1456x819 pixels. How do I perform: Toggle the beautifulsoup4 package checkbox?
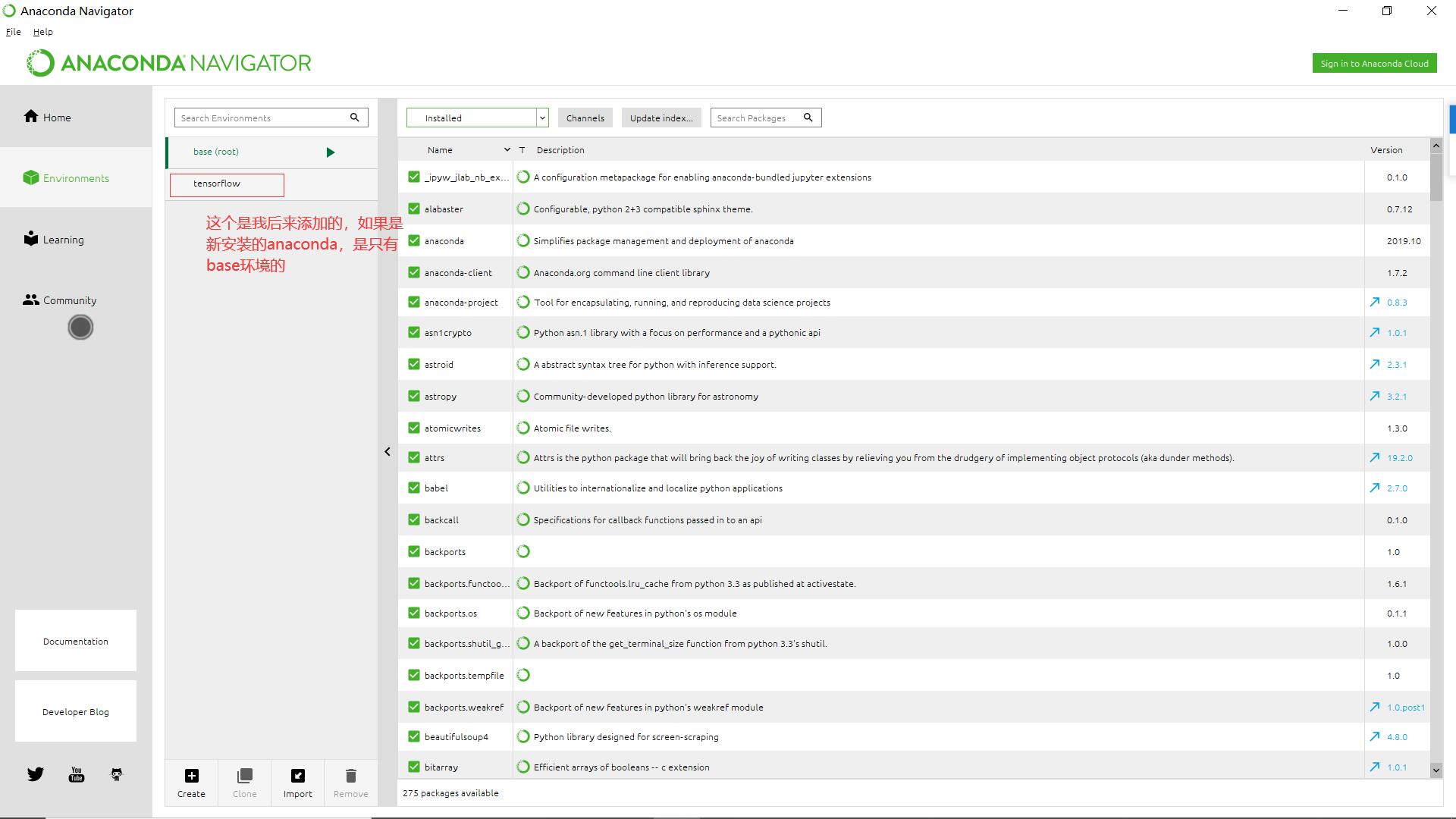(x=413, y=736)
